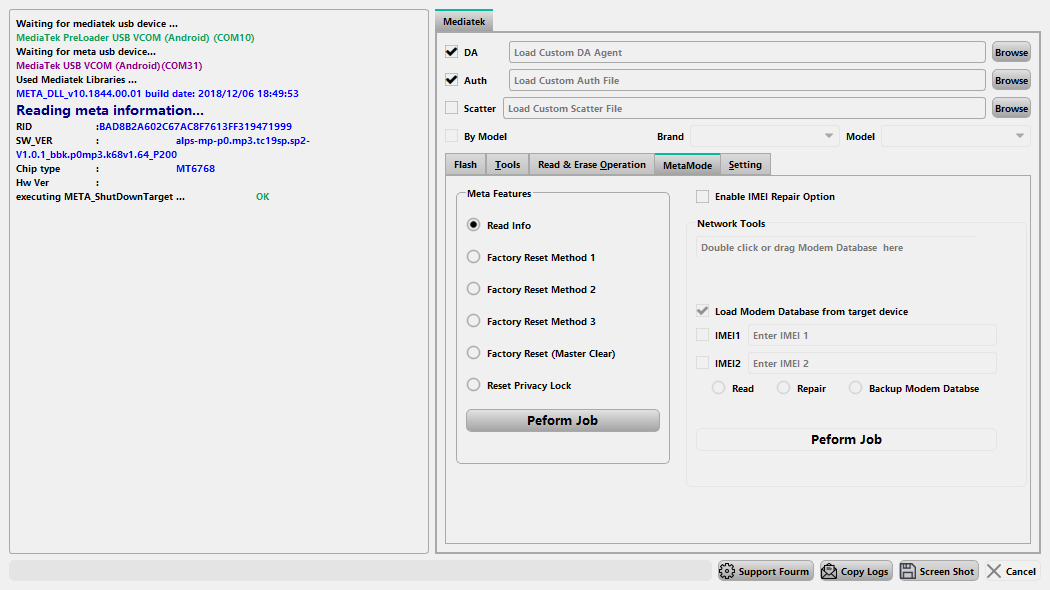Click the Screen Shot button
Viewport: 1050px width, 590px height.
click(x=939, y=571)
